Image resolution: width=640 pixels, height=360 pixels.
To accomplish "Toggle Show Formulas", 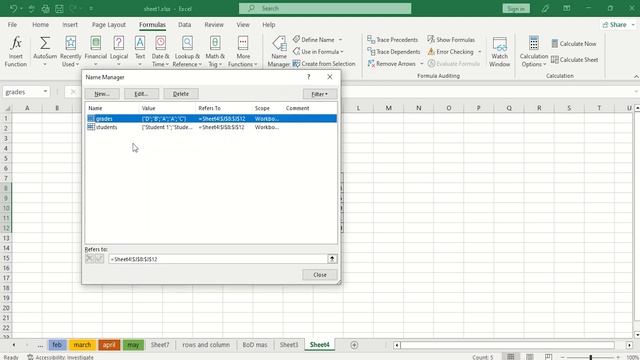I will tap(451, 40).
